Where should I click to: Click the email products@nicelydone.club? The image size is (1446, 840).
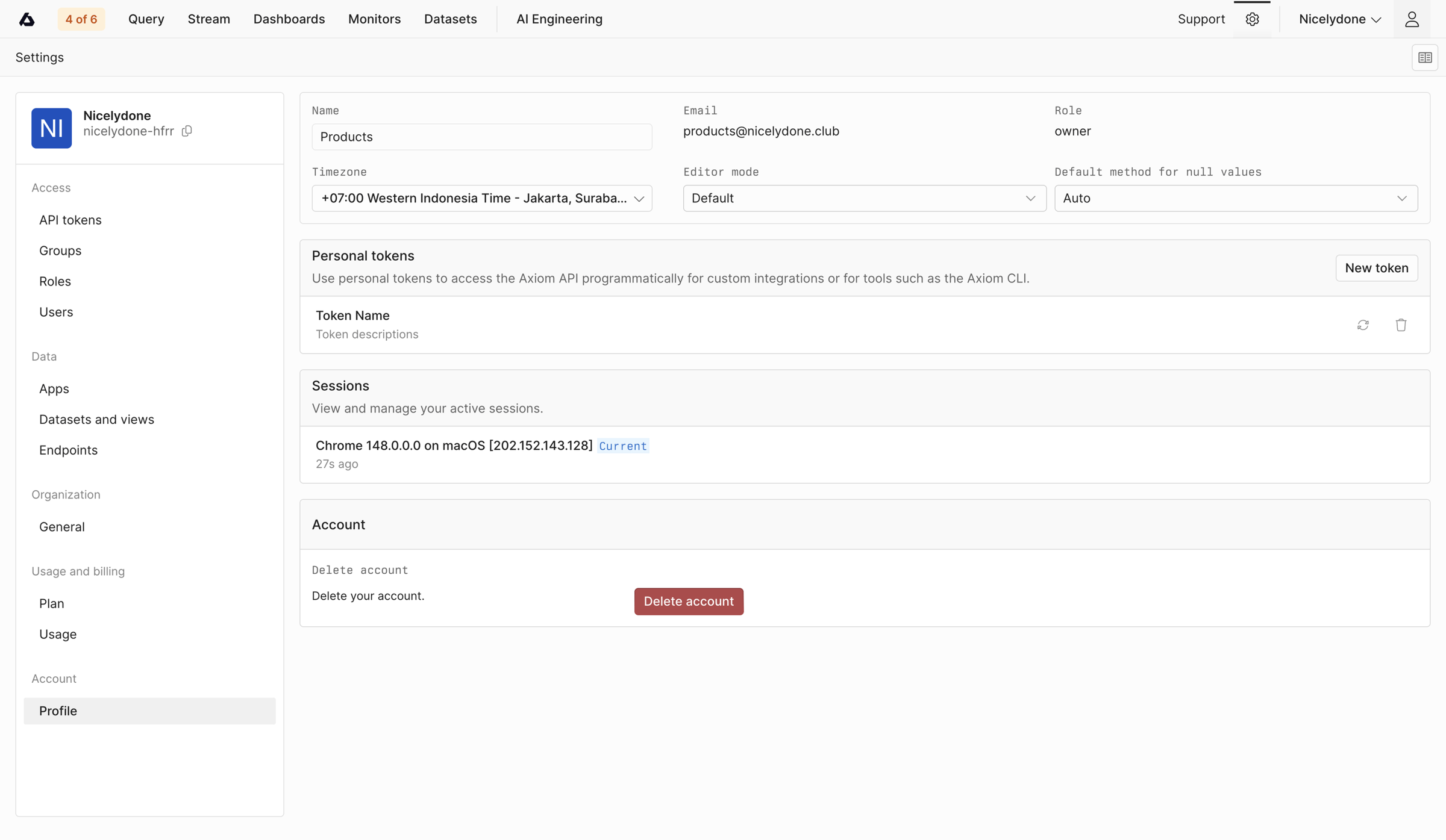click(x=761, y=131)
